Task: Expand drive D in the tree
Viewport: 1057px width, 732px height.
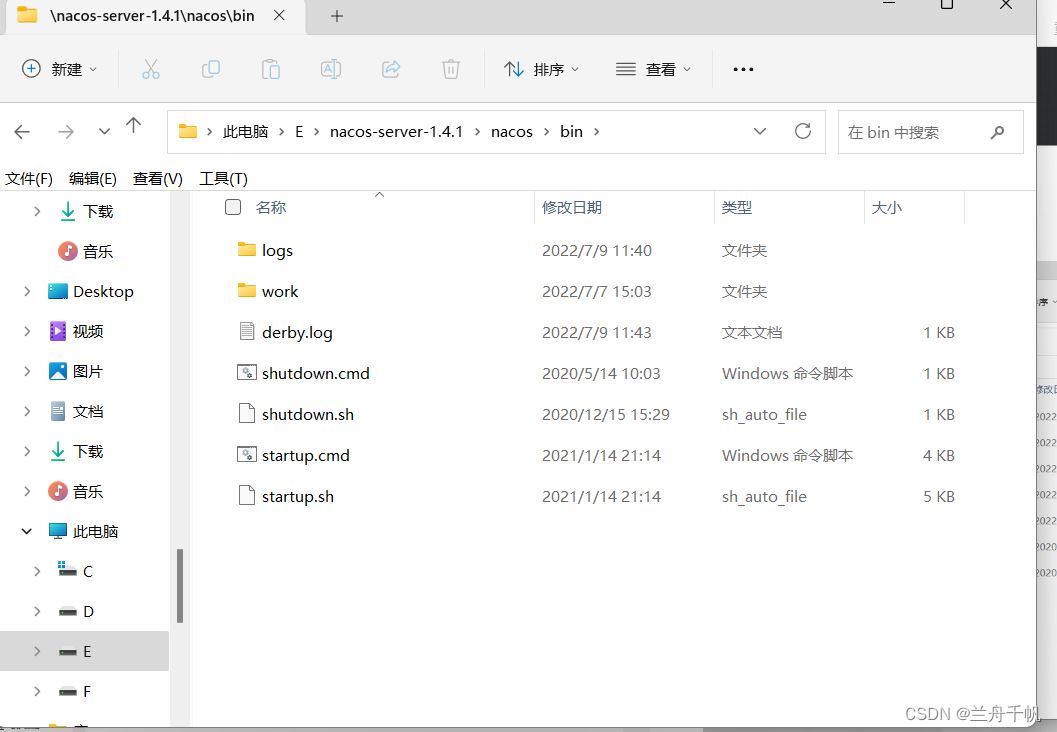Action: click(37, 611)
